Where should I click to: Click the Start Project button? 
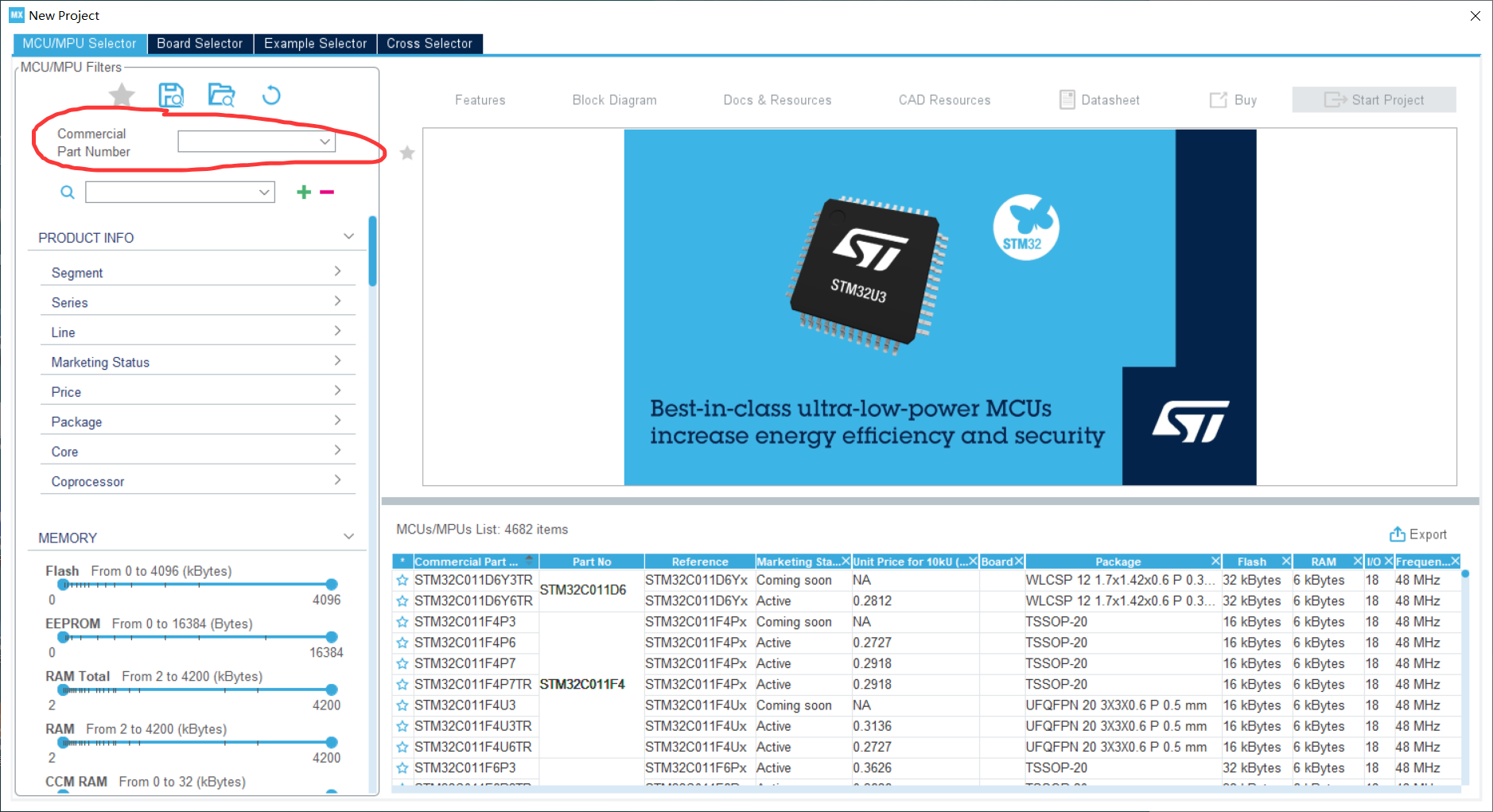tap(1374, 99)
